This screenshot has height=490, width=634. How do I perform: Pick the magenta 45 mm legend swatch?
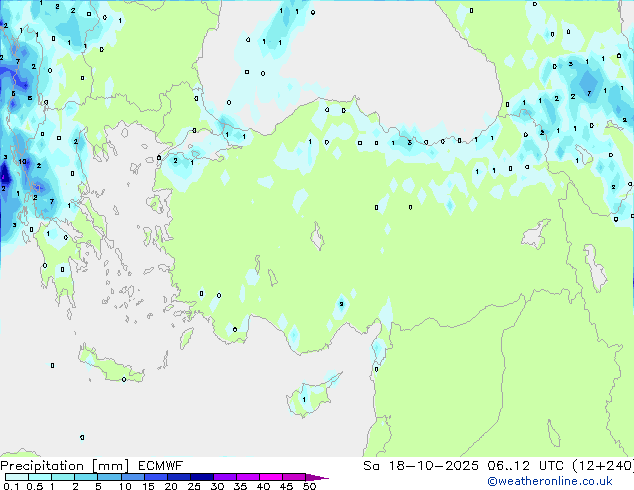(297, 478)
